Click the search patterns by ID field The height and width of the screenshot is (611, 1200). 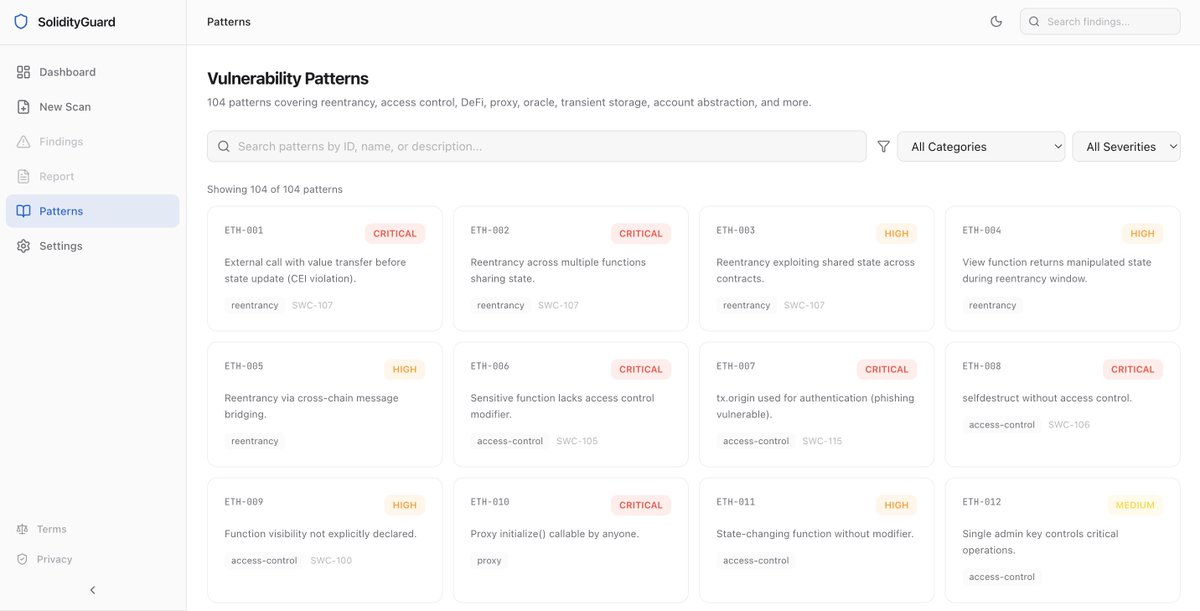(x=537, y=146)
